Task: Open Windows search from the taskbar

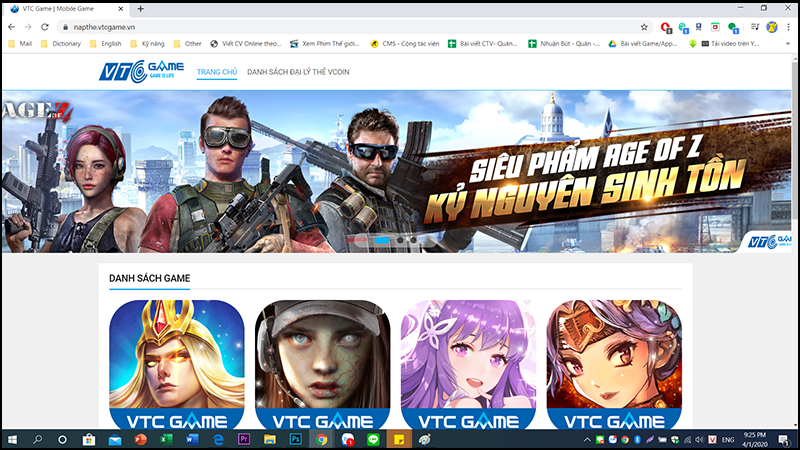Action: [x=37, y=439]
